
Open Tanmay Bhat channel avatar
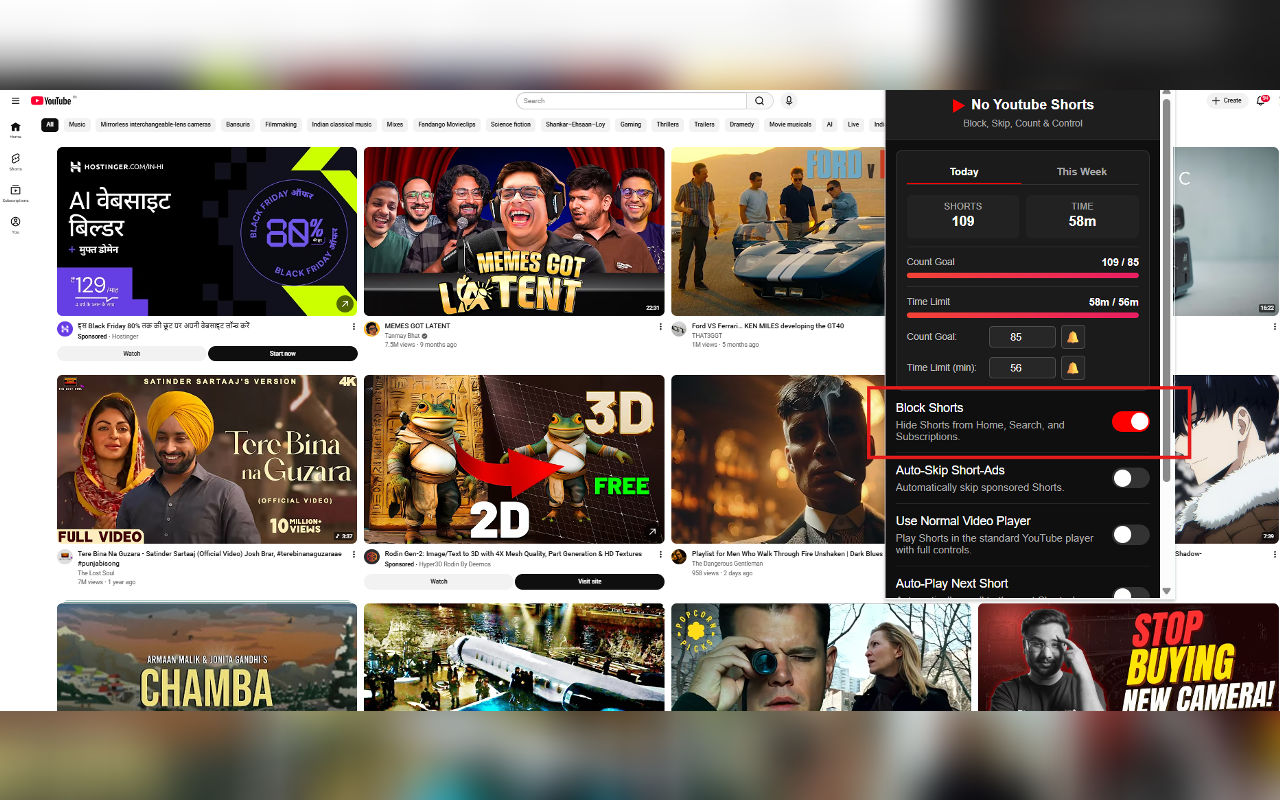[x=372, y=329]
